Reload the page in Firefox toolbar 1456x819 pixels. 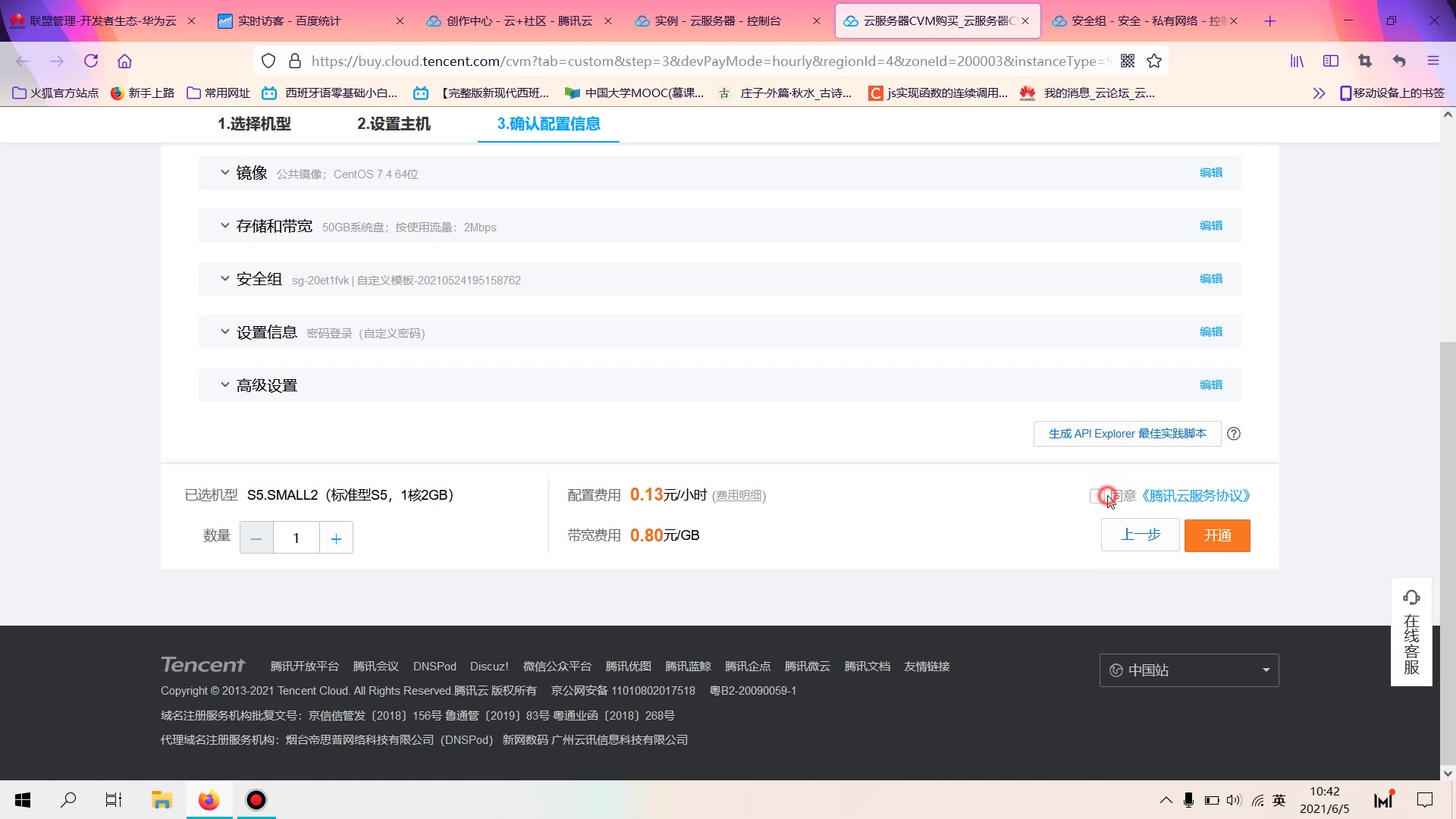91,61
